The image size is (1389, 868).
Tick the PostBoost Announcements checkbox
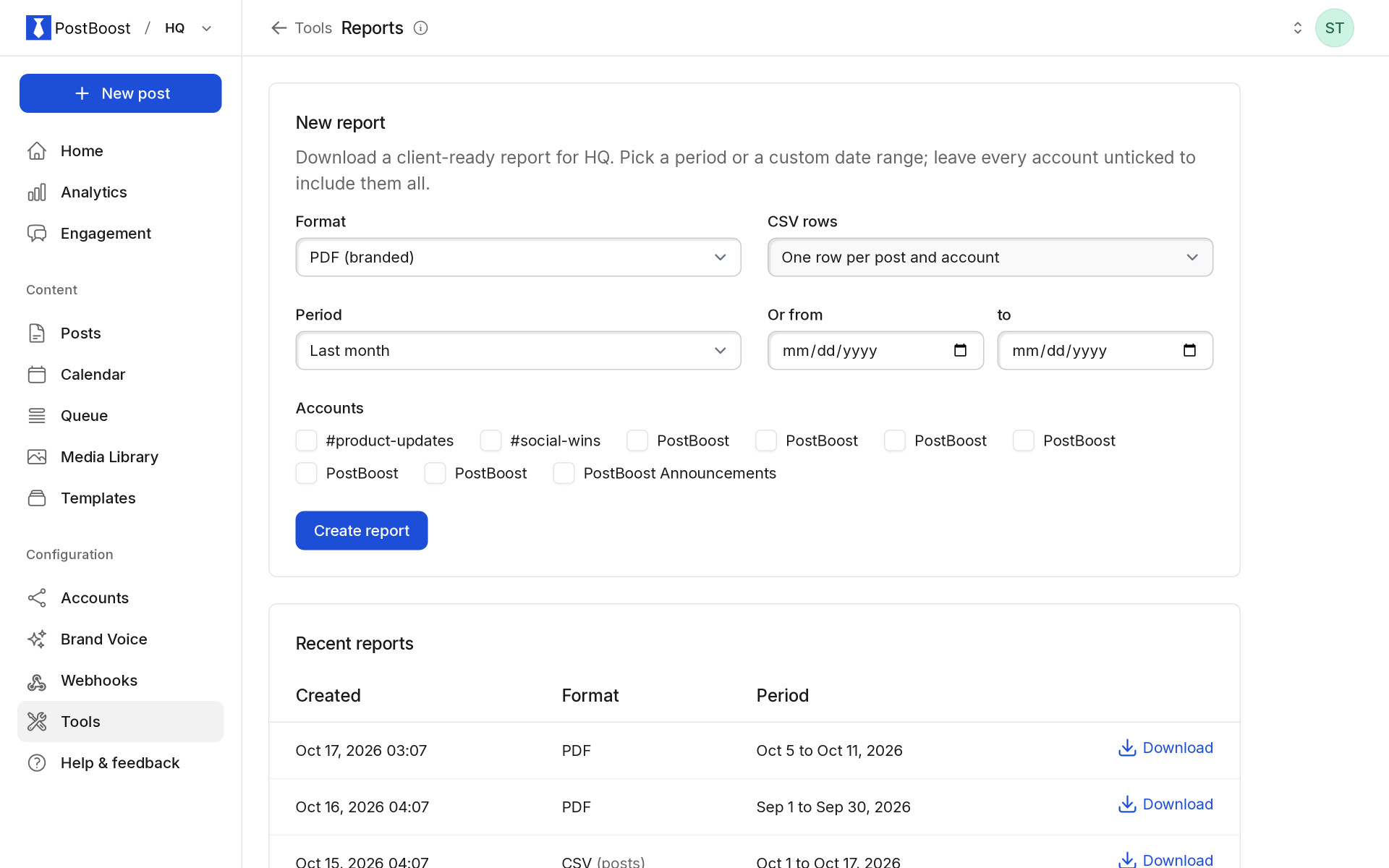click(564, 473)
